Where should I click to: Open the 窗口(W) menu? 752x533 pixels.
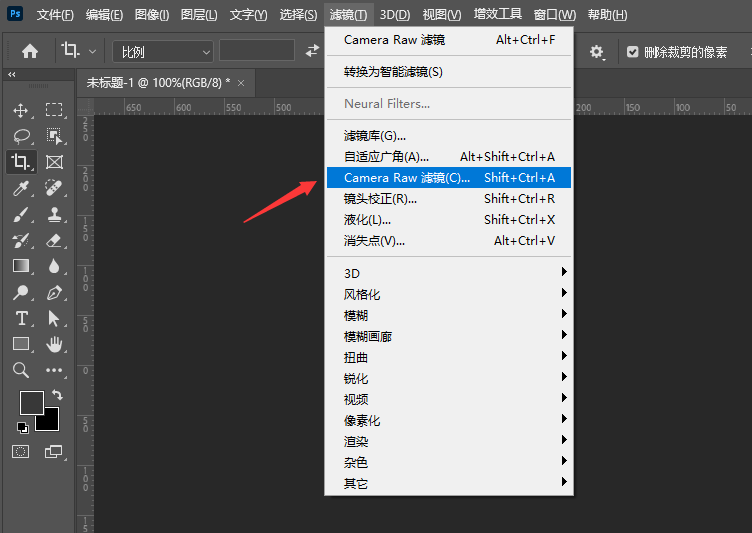click(x=555, y=14)
